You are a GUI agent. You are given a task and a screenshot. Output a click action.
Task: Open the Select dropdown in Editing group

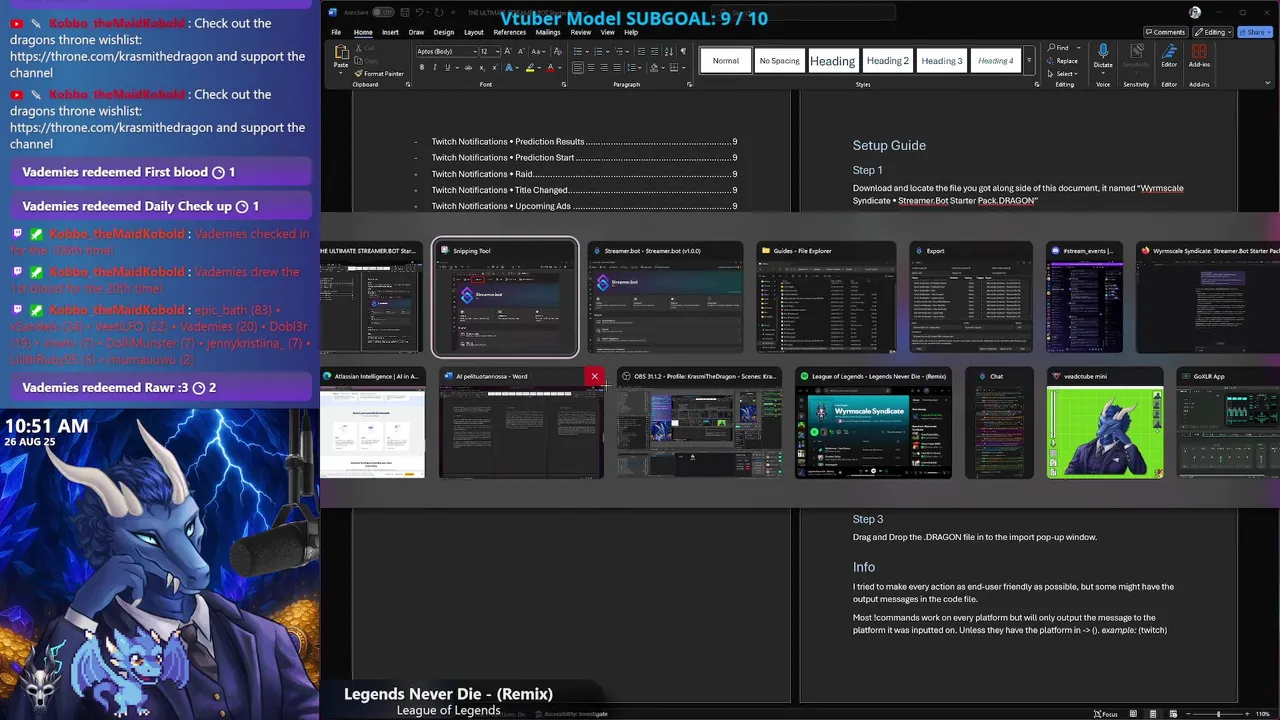click(1062, 74)
